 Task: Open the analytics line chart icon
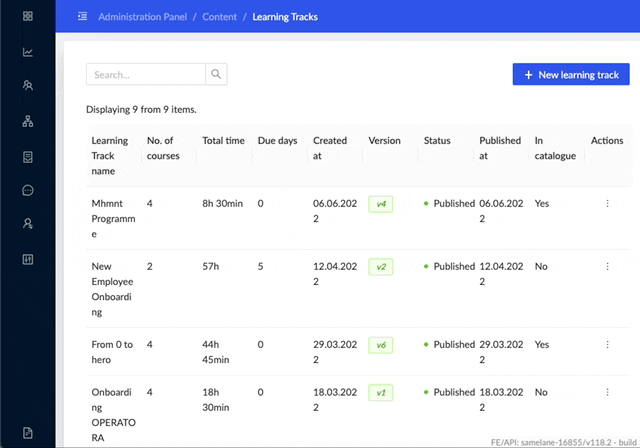[x=28, y=52]
